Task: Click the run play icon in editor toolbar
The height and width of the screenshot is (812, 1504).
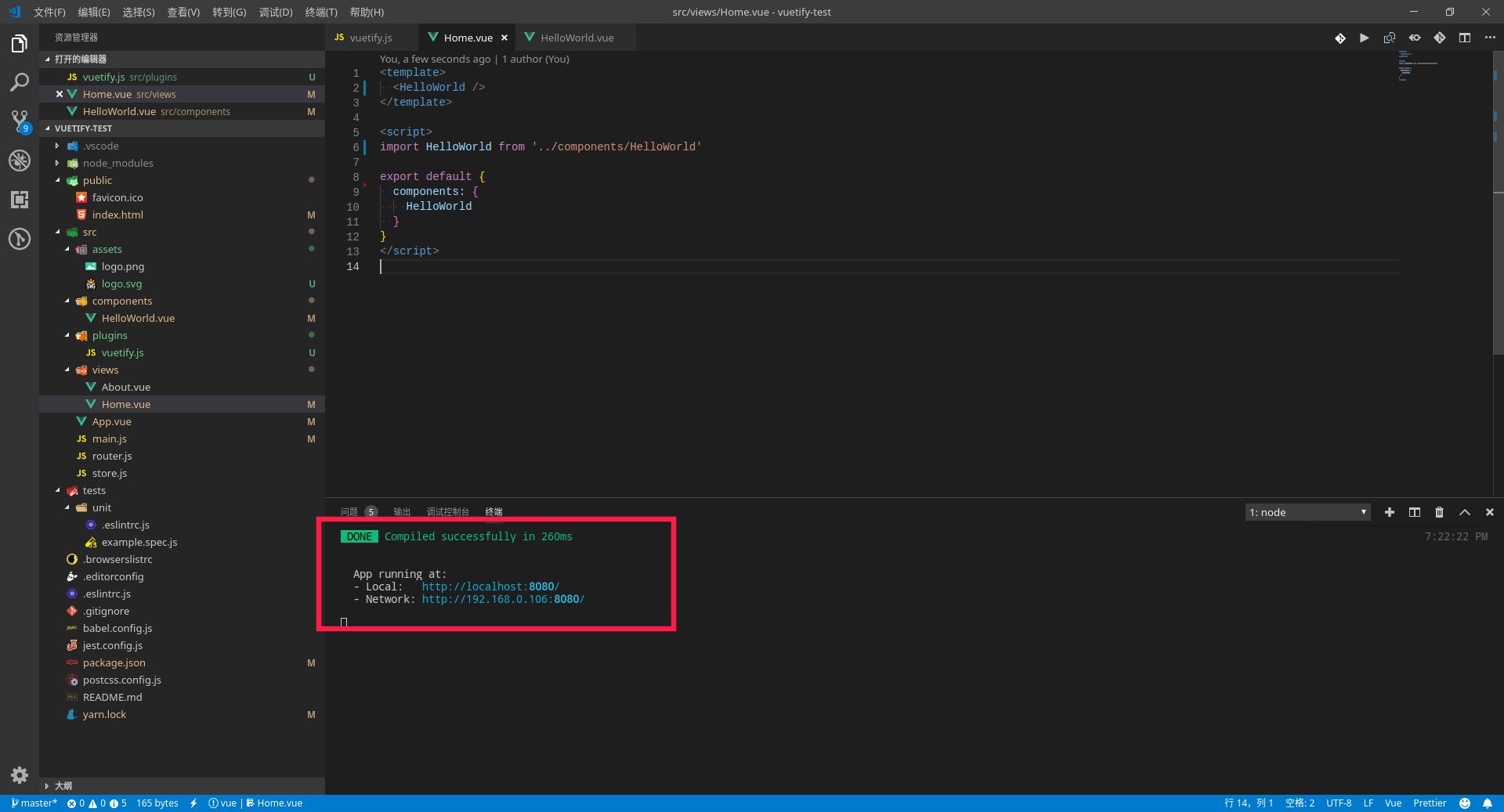Action: [1365, 38]
